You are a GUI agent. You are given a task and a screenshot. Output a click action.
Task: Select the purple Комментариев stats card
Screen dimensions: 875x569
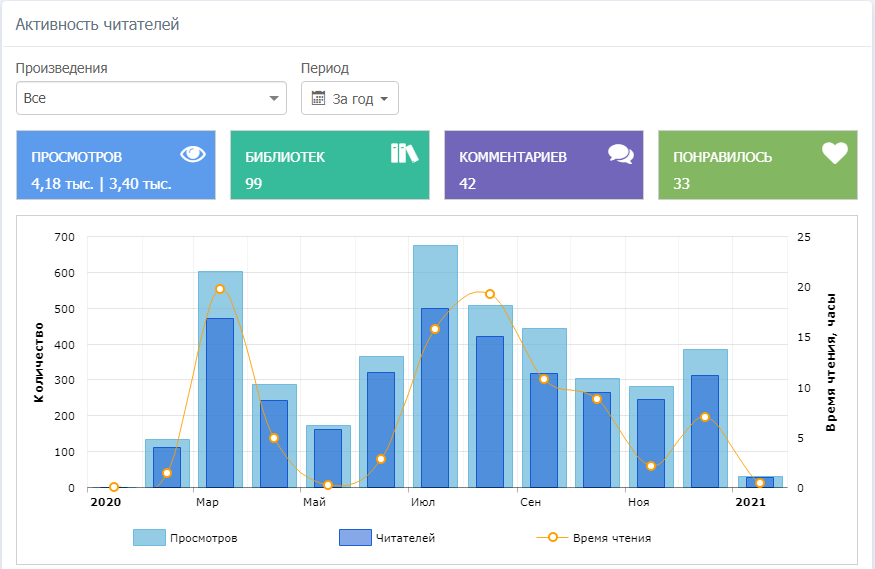point(544,164)
